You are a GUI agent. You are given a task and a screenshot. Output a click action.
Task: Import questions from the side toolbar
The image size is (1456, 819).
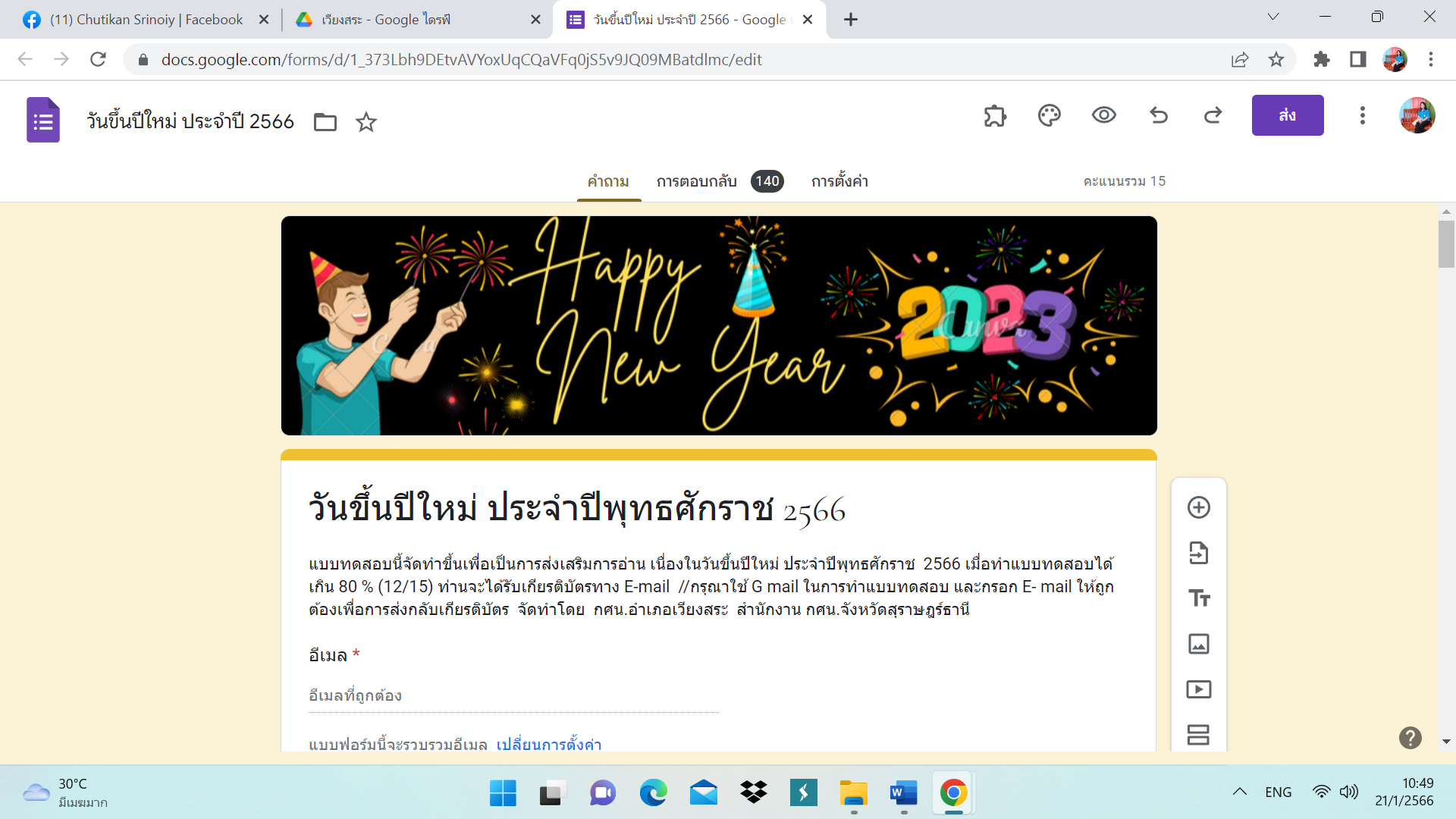click(x=1199, y=553)
